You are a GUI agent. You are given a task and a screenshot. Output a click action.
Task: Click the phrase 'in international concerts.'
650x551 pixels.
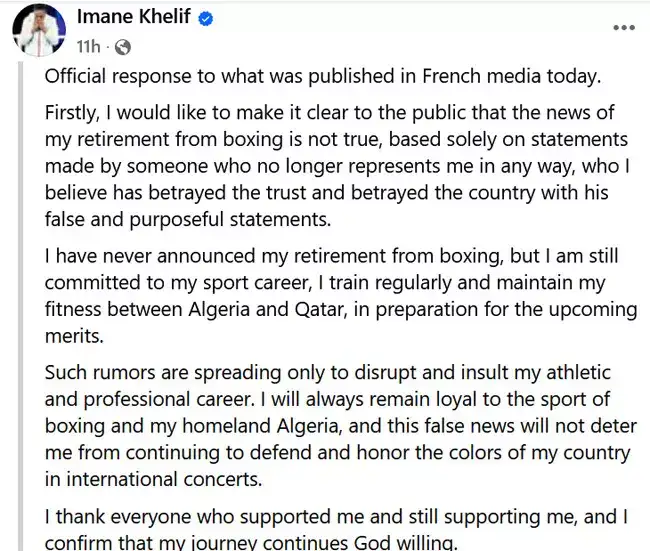154,479
